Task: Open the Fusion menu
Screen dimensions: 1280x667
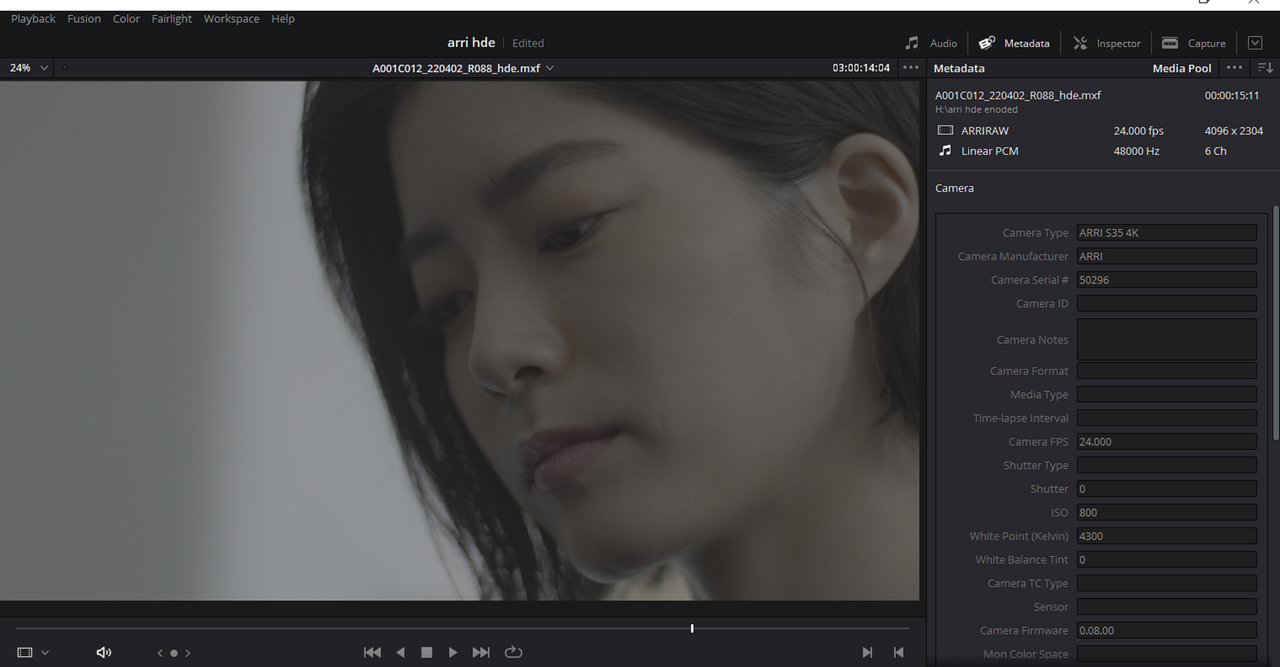Action: coord(84,19)
